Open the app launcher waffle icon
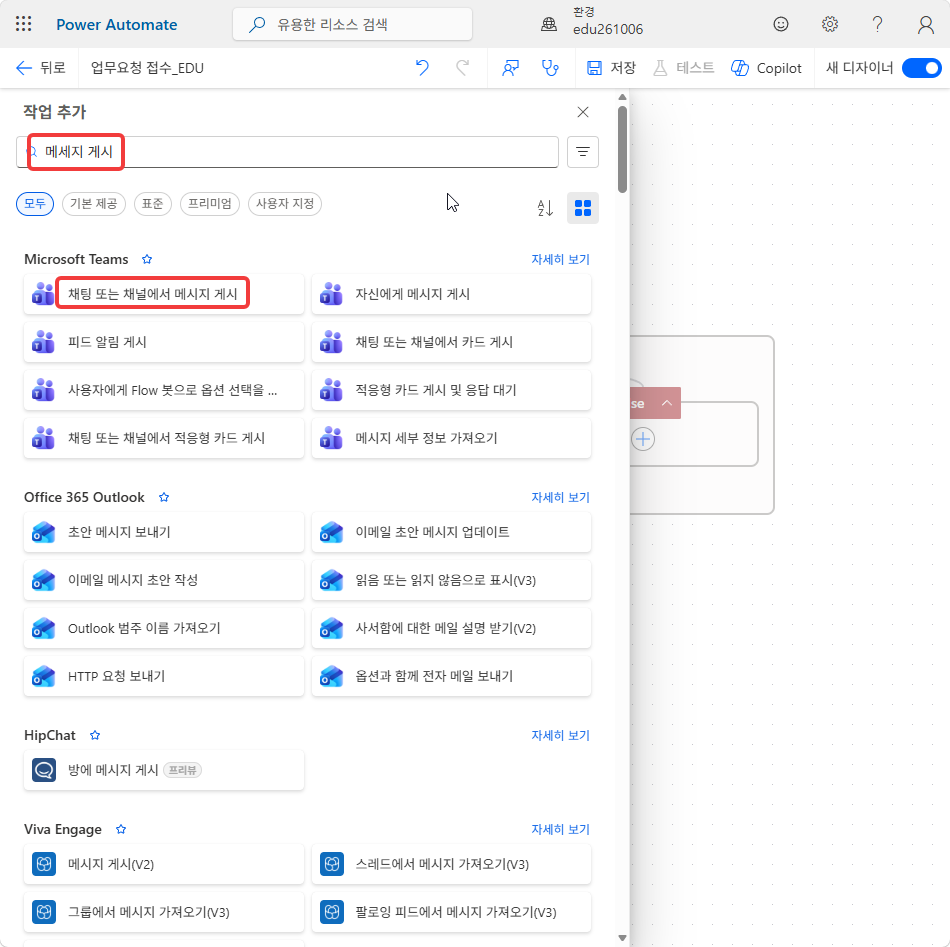Screen dimensions: 950x947 tap(23, 24)
